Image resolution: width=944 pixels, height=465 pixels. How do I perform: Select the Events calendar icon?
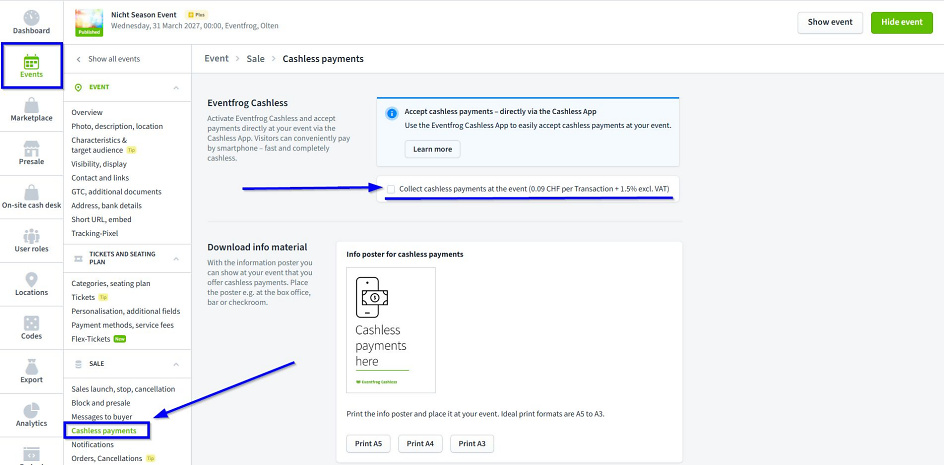31,61
